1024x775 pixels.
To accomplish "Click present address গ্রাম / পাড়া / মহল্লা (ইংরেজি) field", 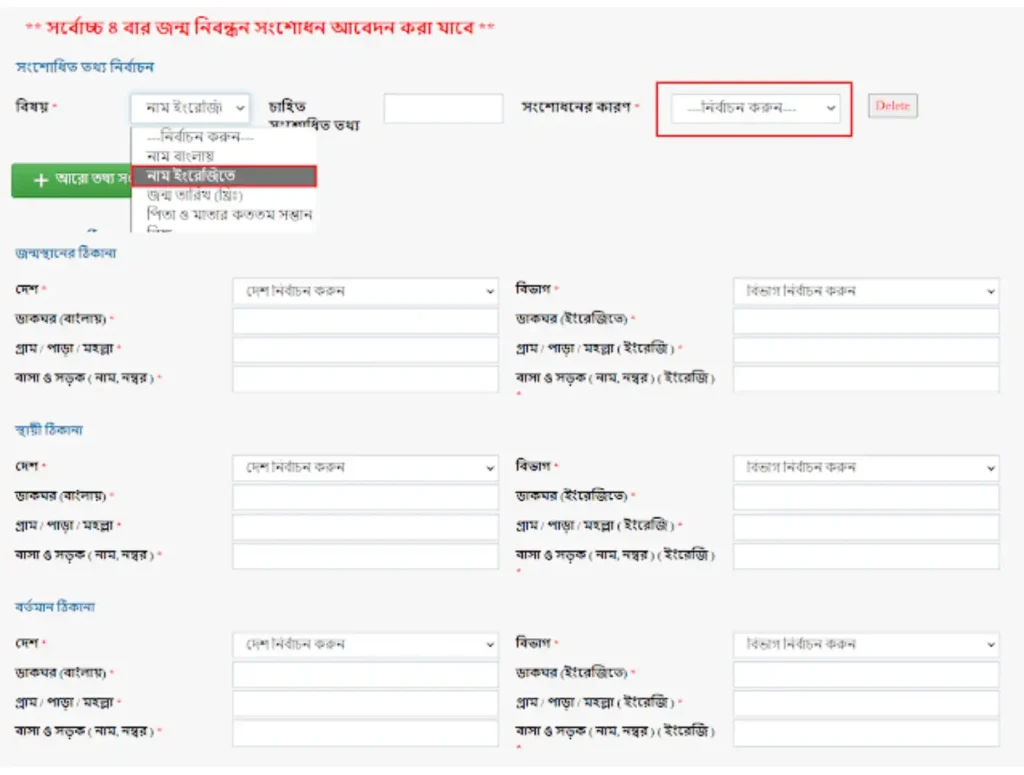I will tap(866, 704).
